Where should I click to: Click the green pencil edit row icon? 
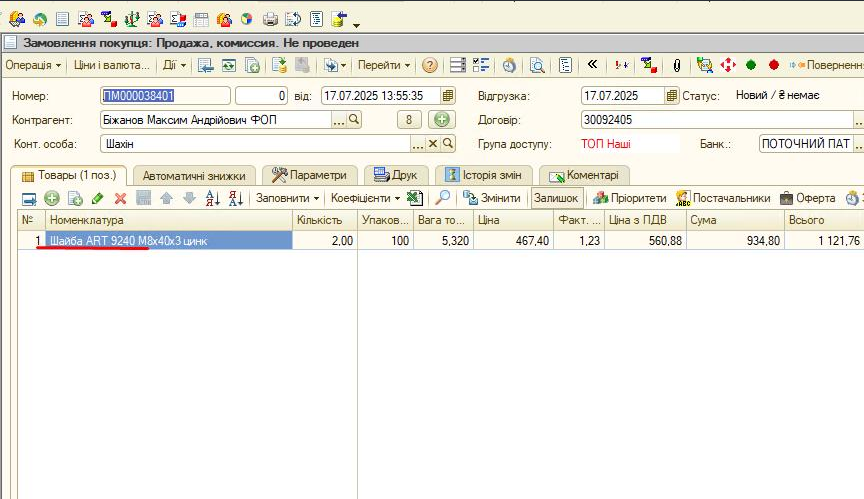tap(98, 198)
